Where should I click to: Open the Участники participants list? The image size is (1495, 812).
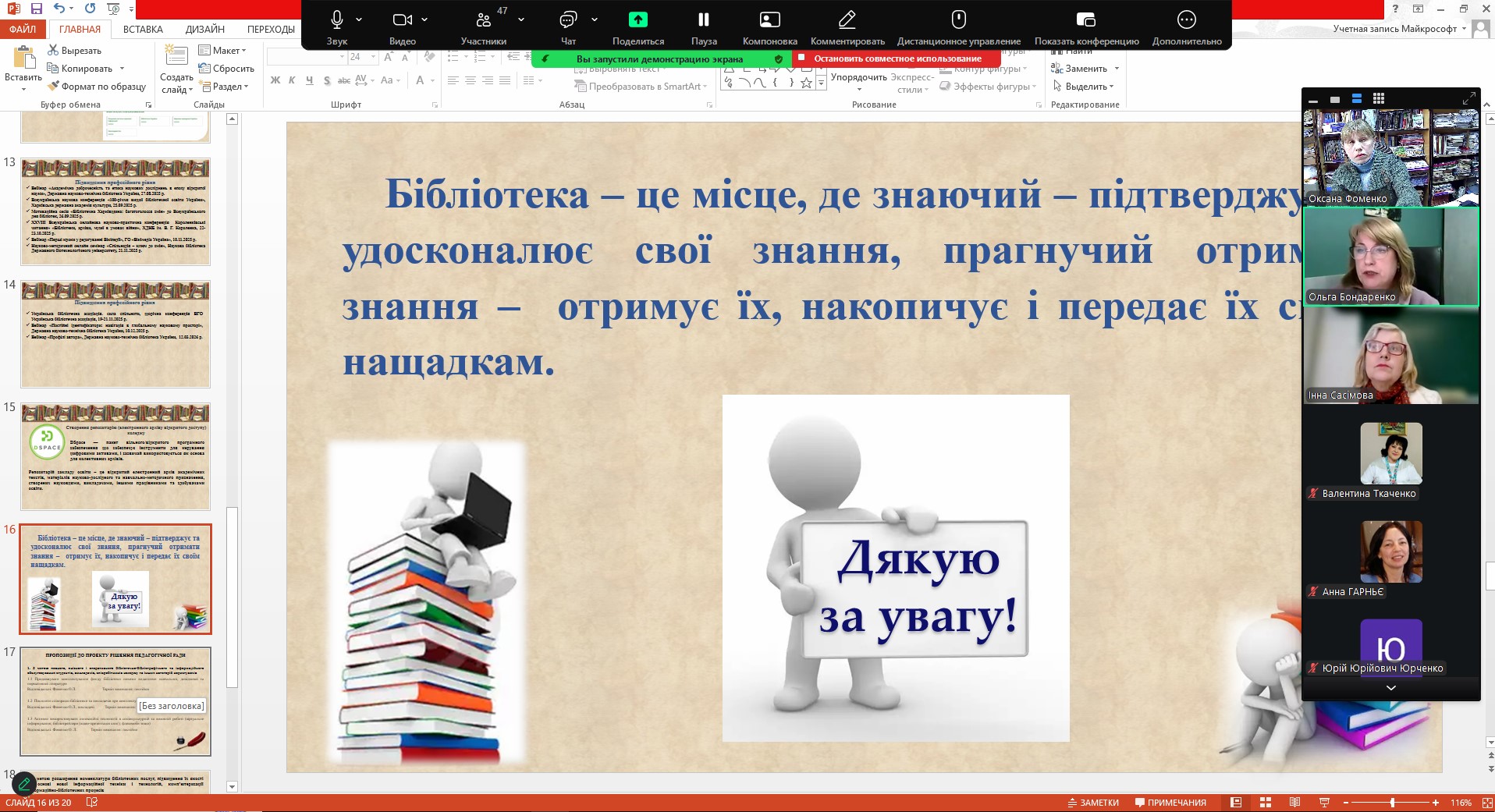(x=483, y=27)
